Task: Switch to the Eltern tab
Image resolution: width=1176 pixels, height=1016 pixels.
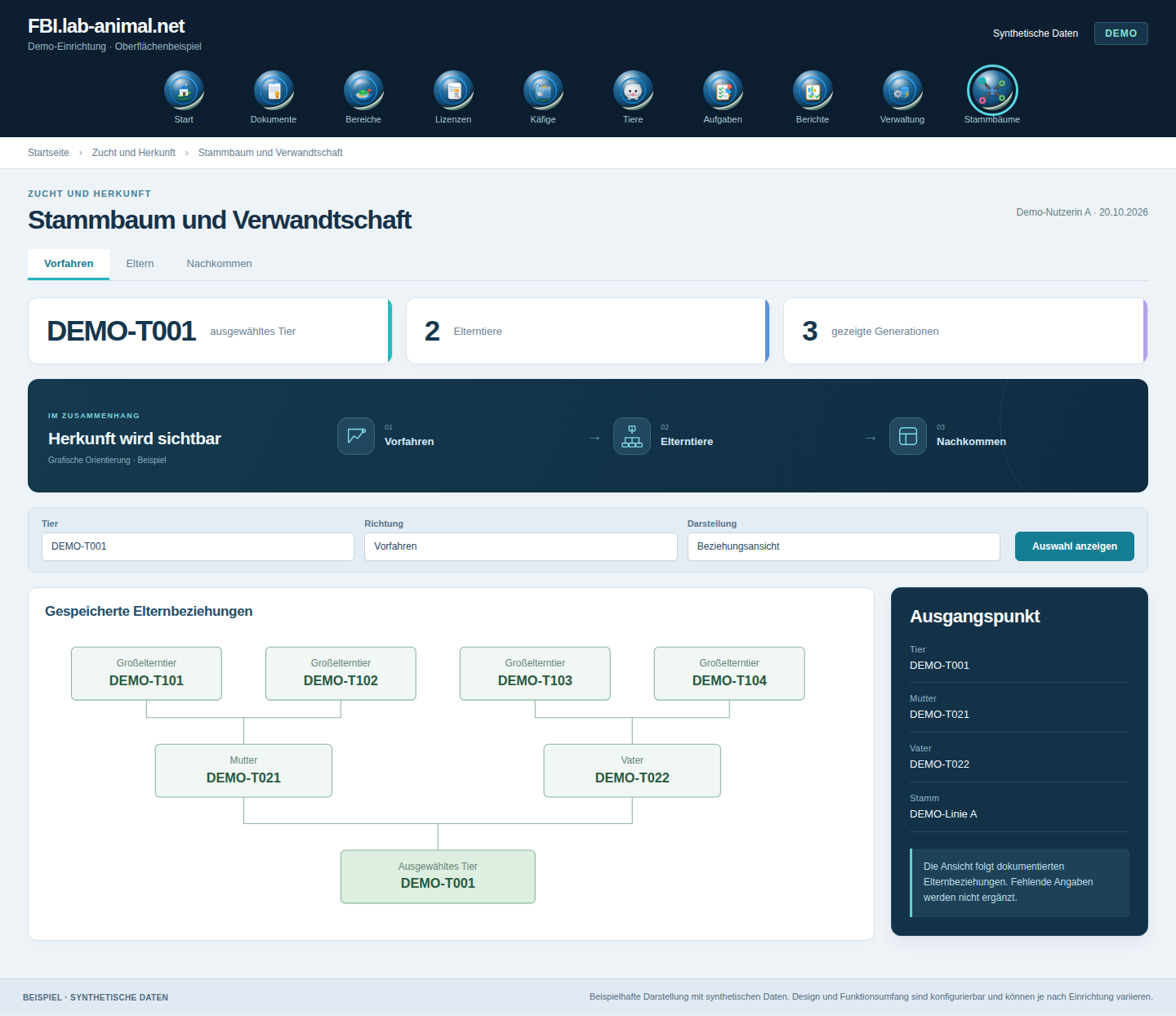Action: coord(140,264)
